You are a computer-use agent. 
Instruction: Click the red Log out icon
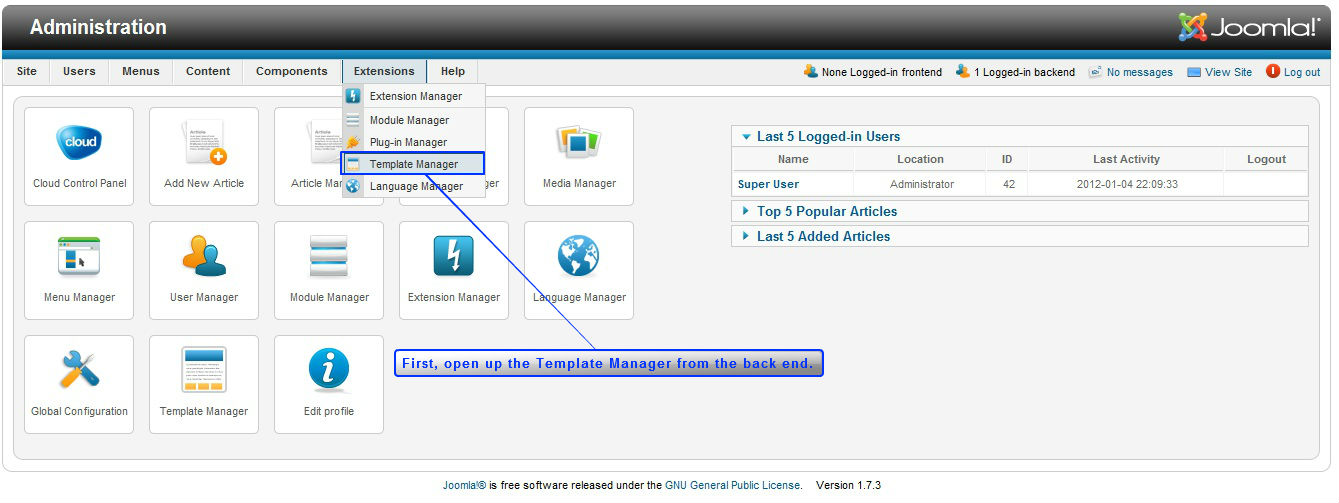[x=1273, y=72]
